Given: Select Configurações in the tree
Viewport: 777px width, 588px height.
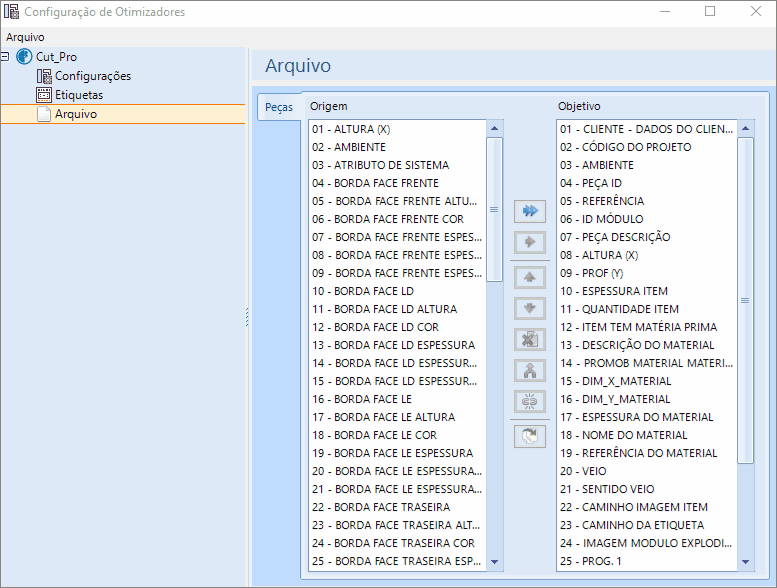Looking at the screenshot, I should (x=92, y=76).
